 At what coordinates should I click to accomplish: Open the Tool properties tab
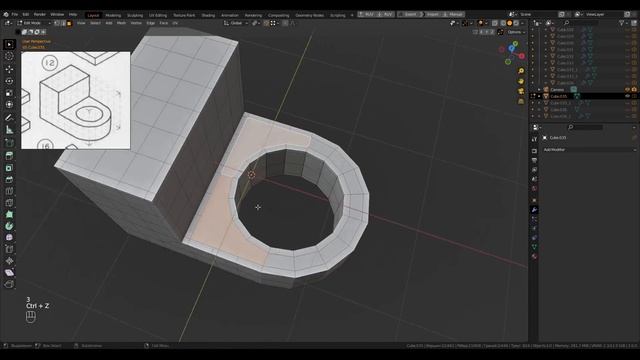(x=534, y=139)
